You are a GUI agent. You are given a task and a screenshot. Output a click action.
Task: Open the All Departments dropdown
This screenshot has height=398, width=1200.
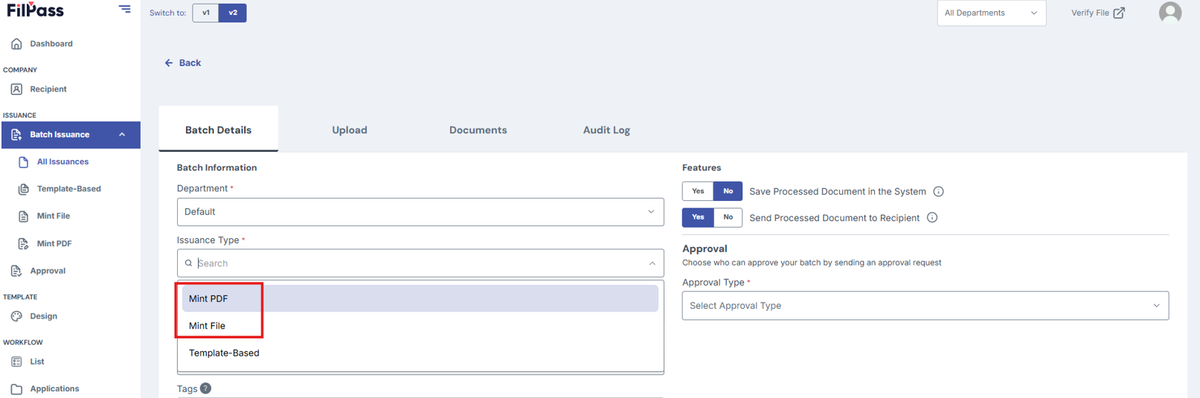click(x=991, y=13)
